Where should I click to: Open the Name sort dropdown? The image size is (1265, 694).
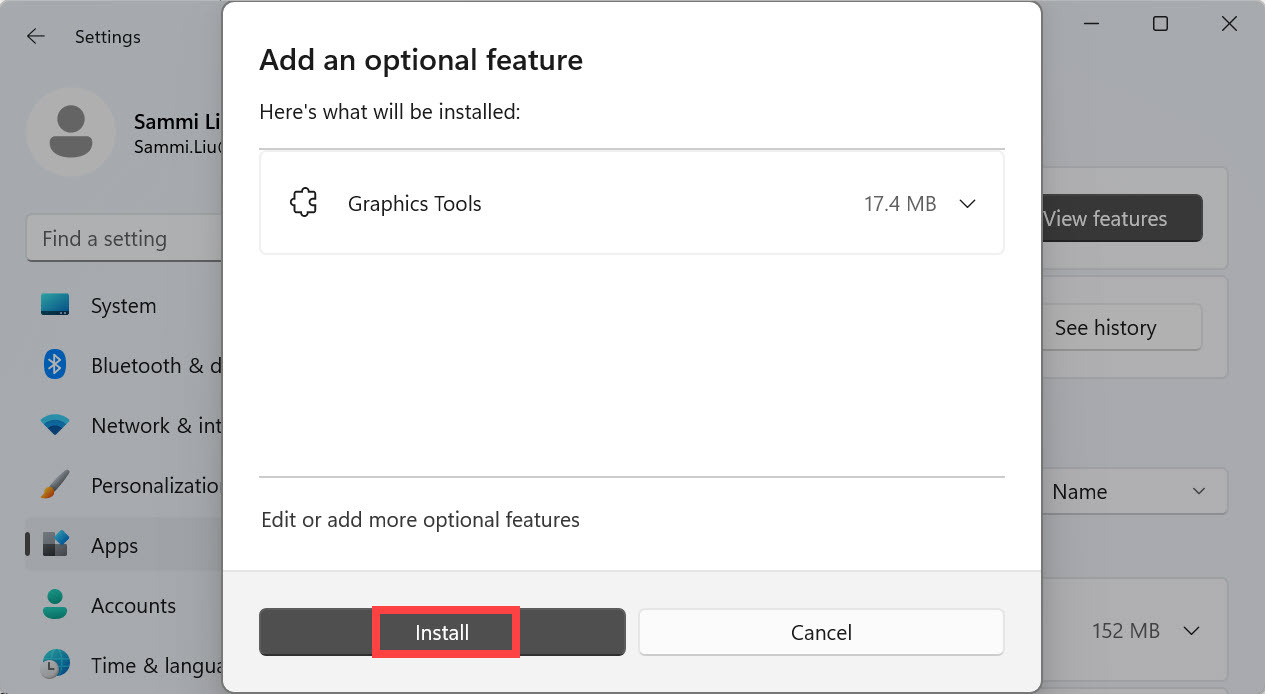pos(1130,492)
